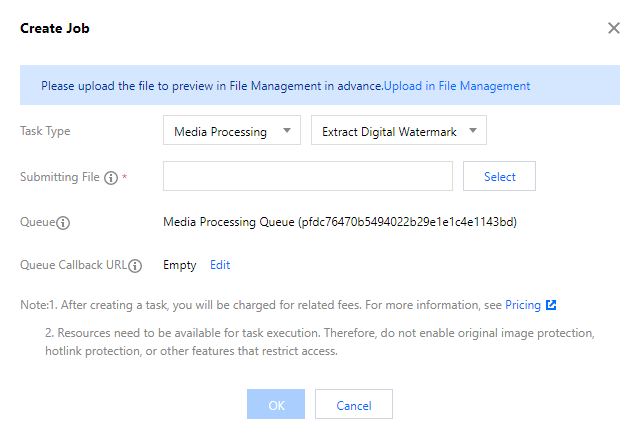Focus the Submitting File input field

point(307,177)
